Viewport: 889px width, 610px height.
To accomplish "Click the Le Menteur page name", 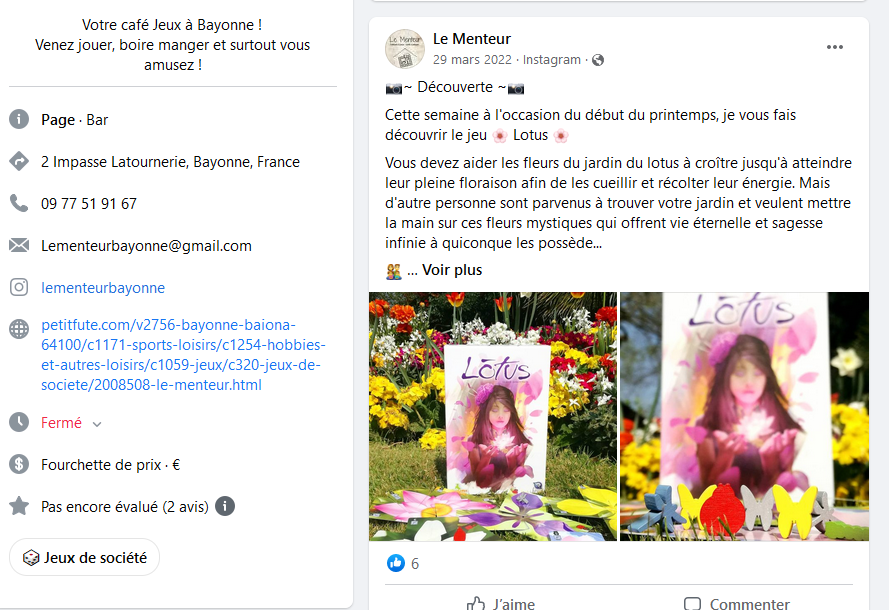I will pos(472,39).
